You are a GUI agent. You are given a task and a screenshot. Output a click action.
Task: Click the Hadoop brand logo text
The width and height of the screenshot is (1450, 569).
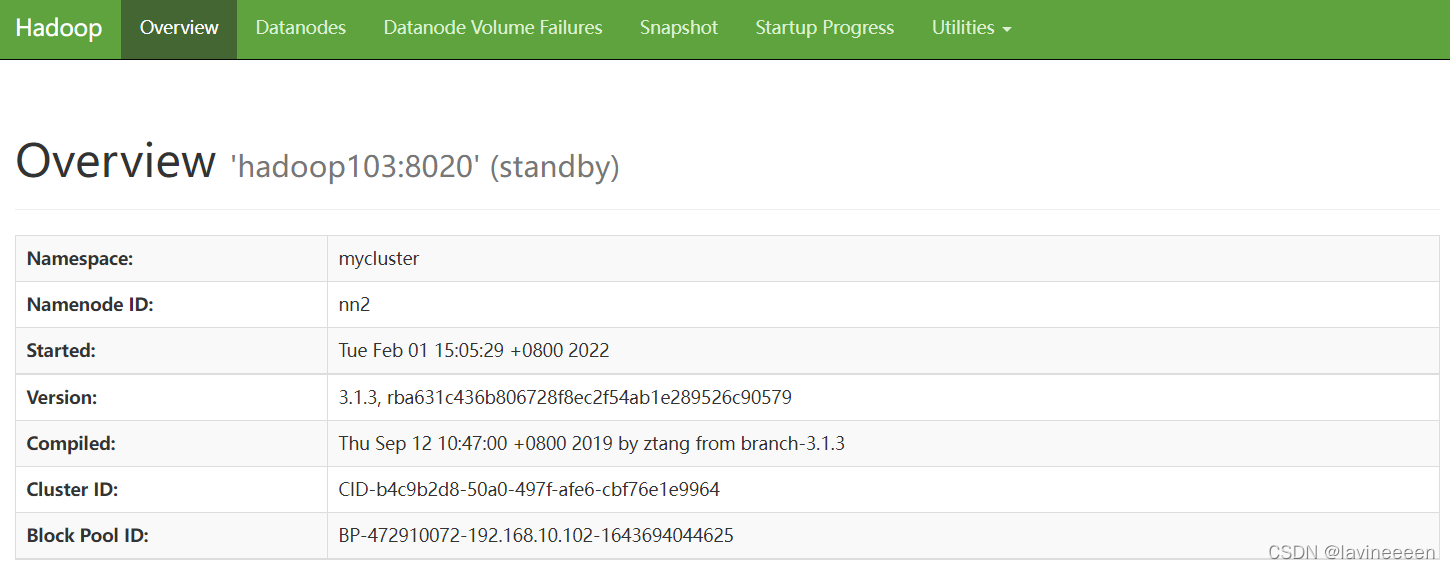(59, 28)
